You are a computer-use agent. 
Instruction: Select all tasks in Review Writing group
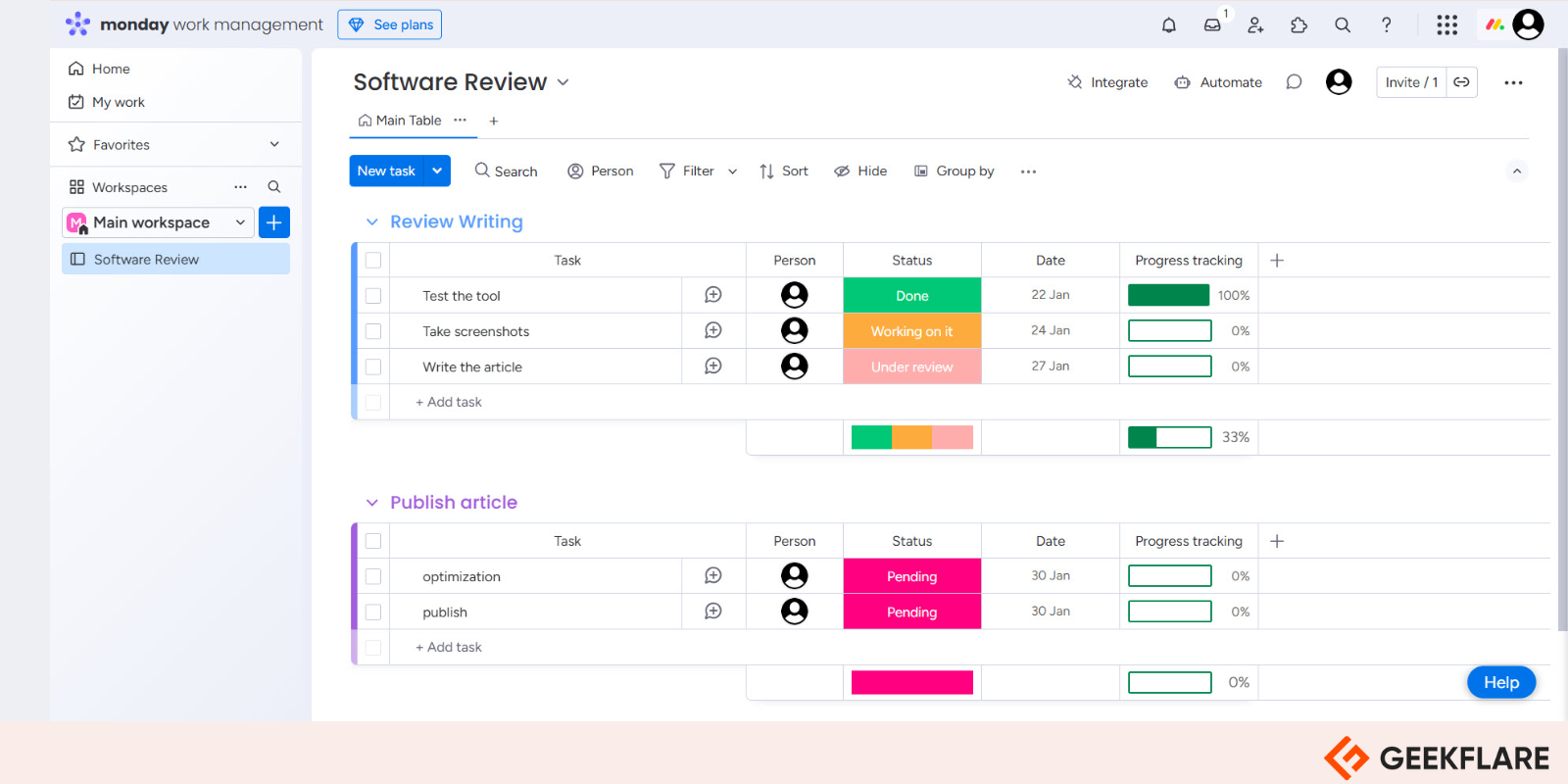click(373, 261)
